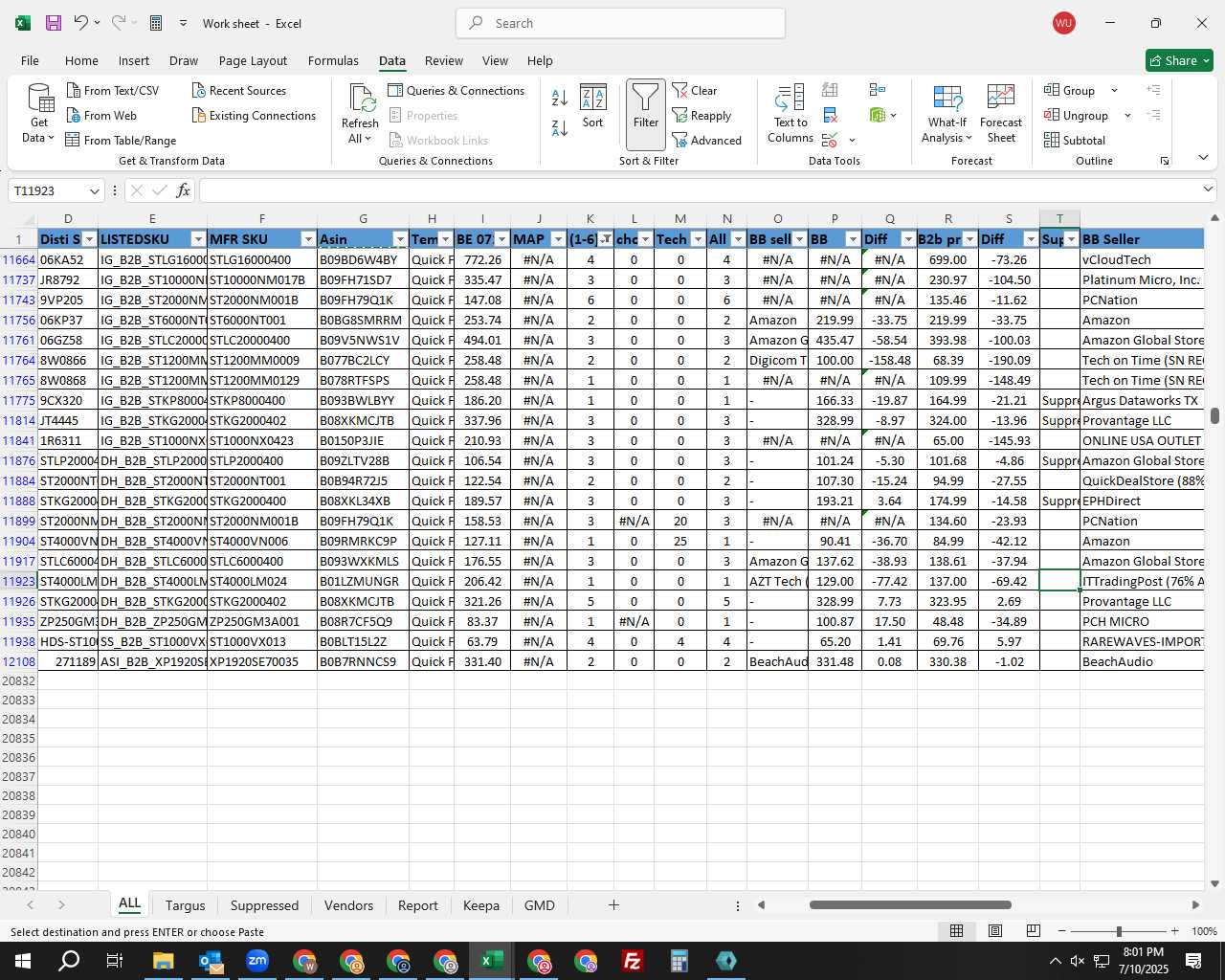Open Existing Connections
1225x980 pixels.
(x=254, y=115)
